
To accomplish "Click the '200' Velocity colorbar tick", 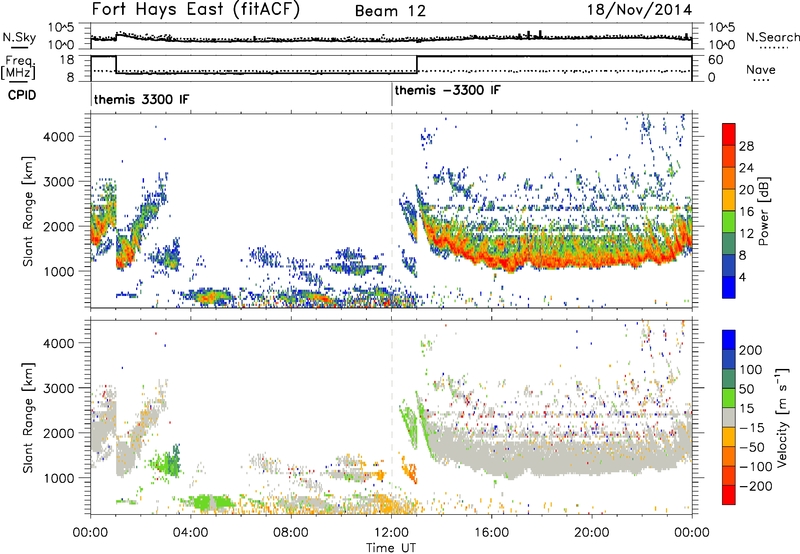I will pos(751,350).
